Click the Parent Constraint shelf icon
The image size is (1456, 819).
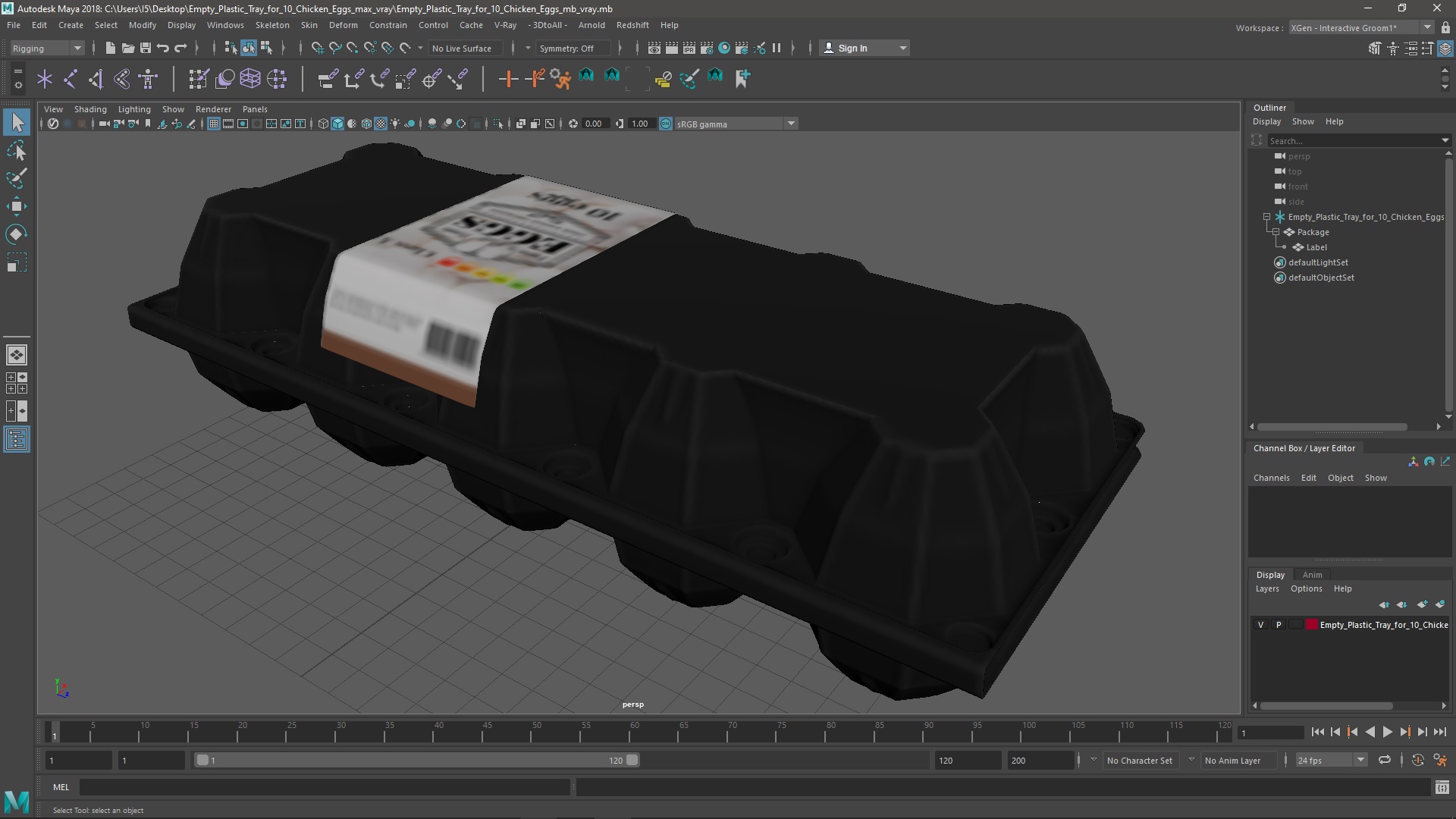point(328,78)
